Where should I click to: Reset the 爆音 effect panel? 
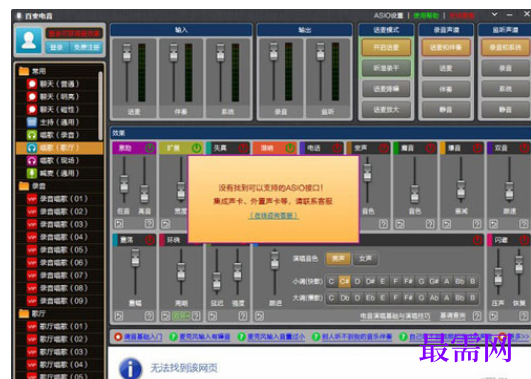[447, 224]
